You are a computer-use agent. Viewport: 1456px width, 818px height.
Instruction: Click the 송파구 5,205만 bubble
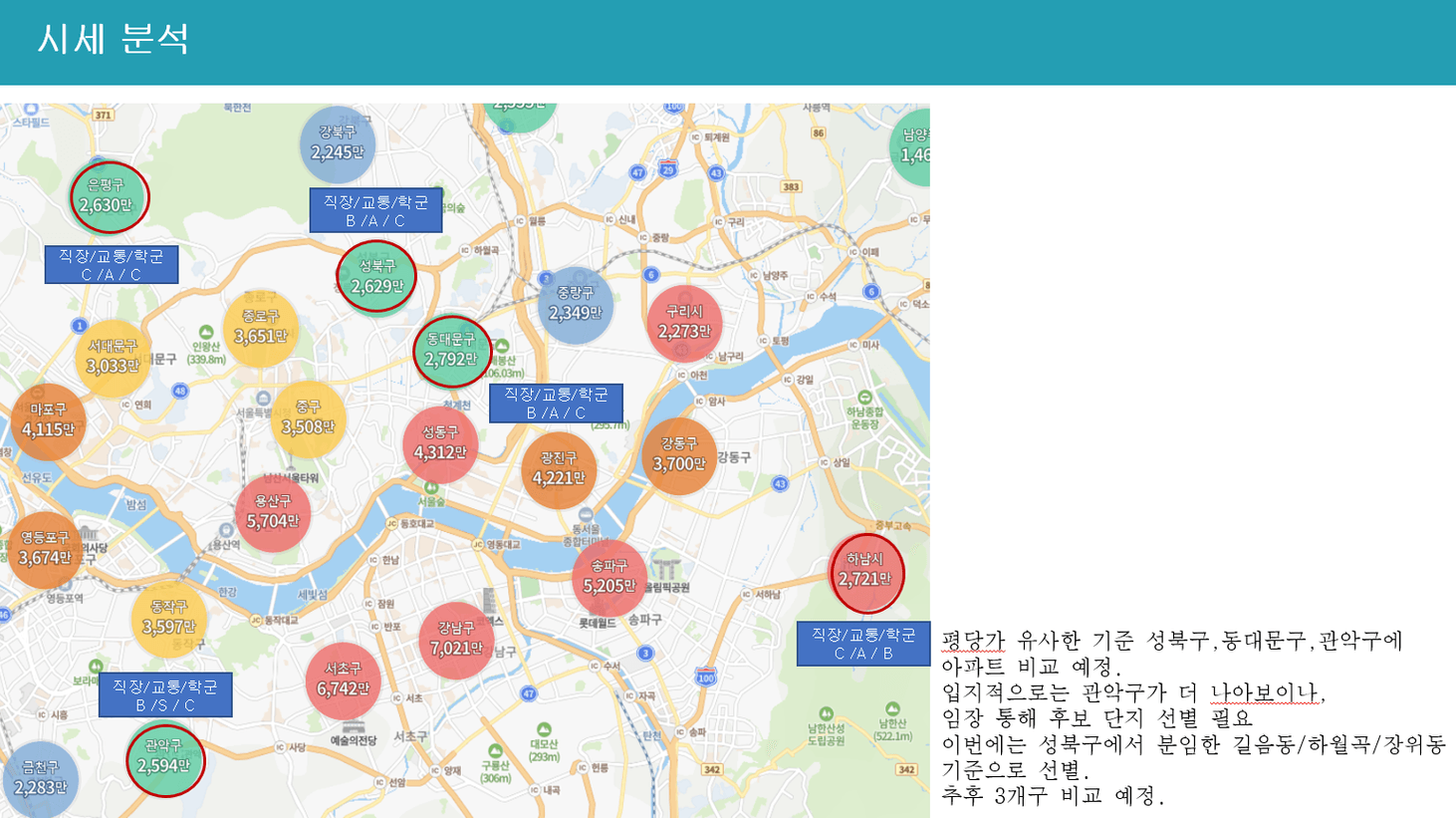coord(609,577)
